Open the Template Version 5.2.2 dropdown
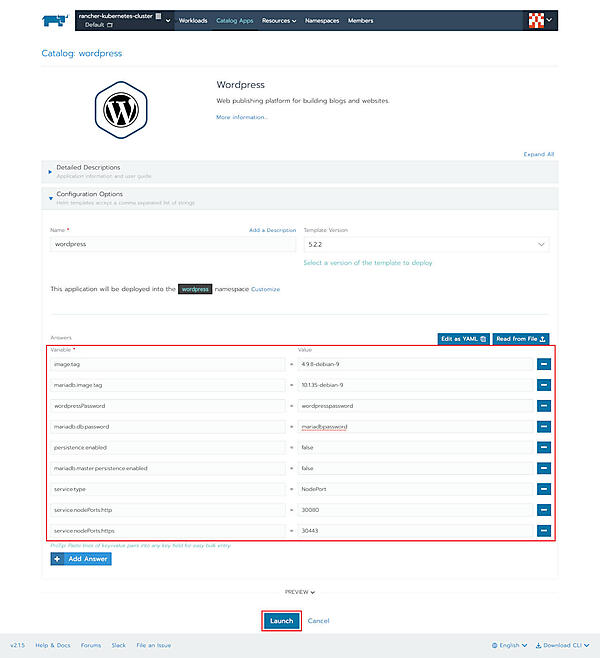 [426, 244]
